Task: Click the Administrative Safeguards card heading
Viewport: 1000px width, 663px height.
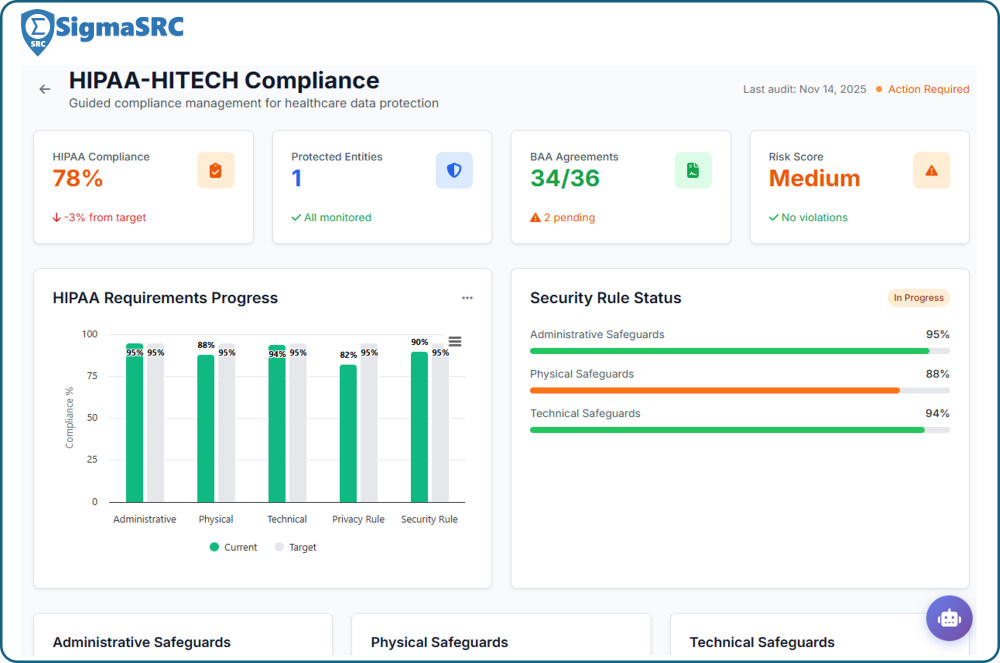Action: click(x=142, y=642)
